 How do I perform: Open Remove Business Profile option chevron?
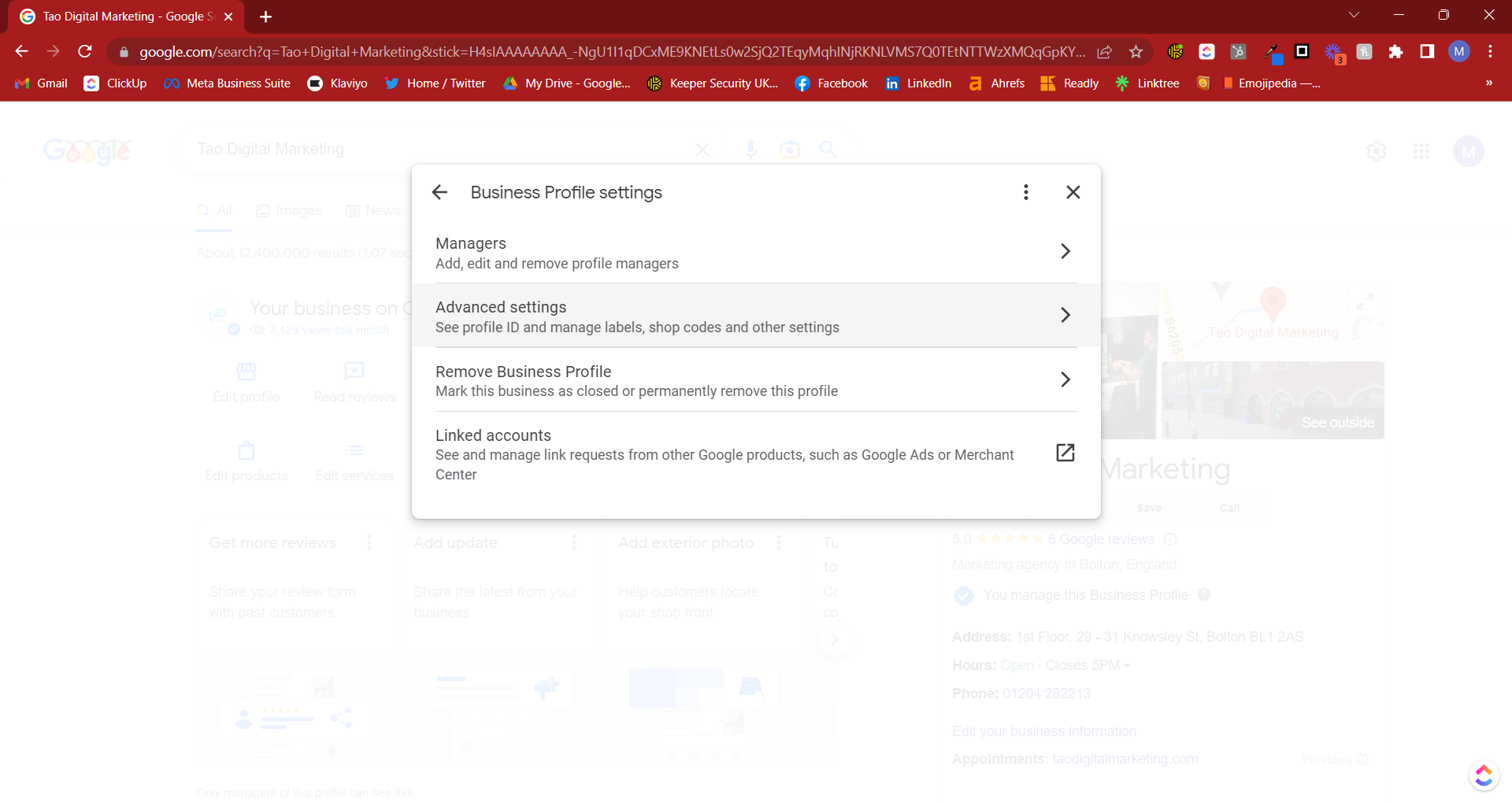[x=1065, y=379]
